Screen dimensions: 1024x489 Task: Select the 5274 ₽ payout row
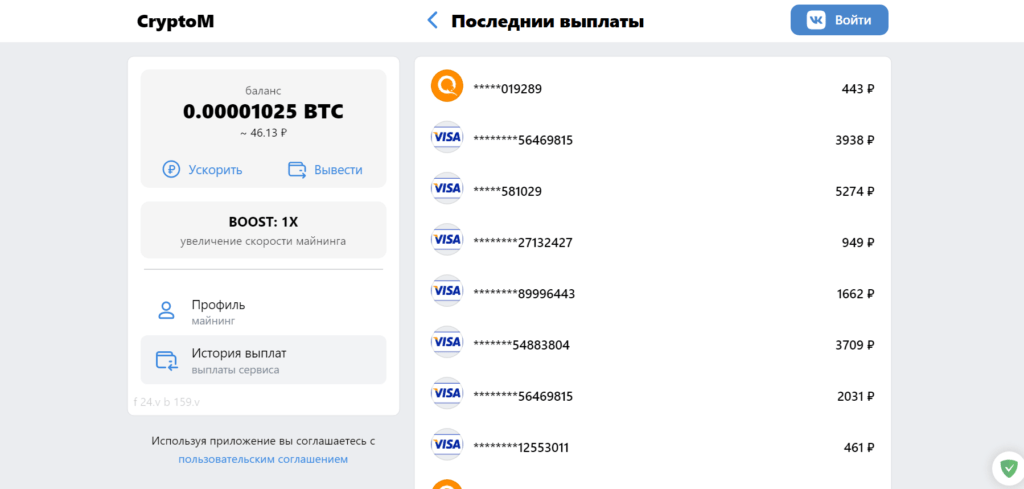652,191
